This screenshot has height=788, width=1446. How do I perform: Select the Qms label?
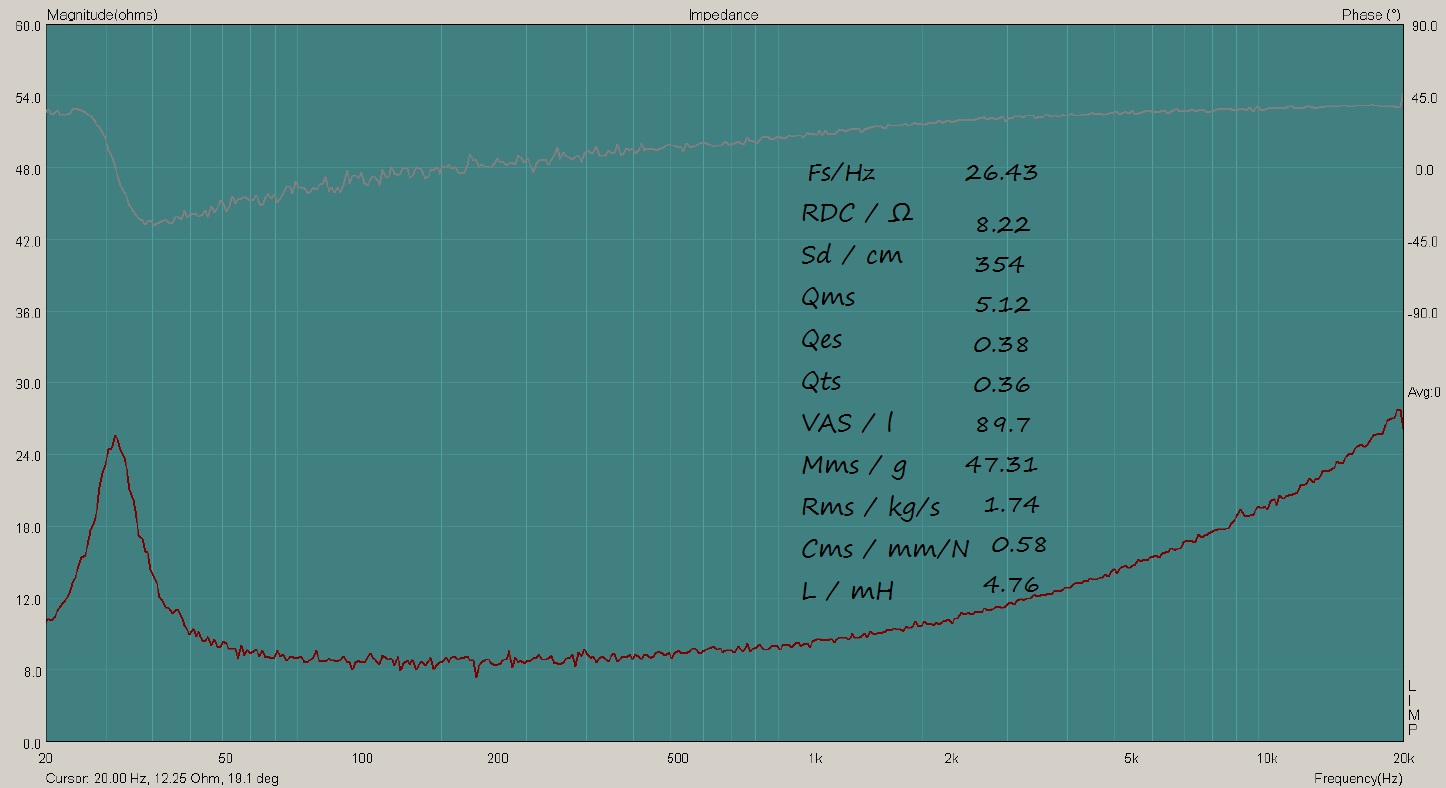click(828, 298)
